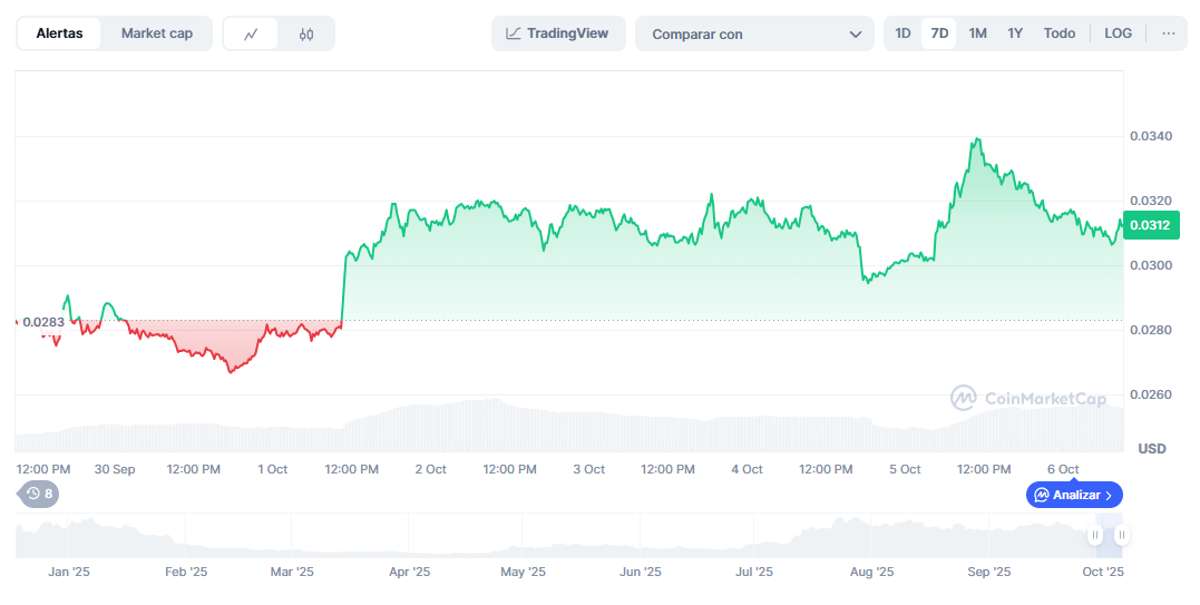Click Jun '25 on overview timeline
1200x605 pixels.
click(x=641, y=572)
